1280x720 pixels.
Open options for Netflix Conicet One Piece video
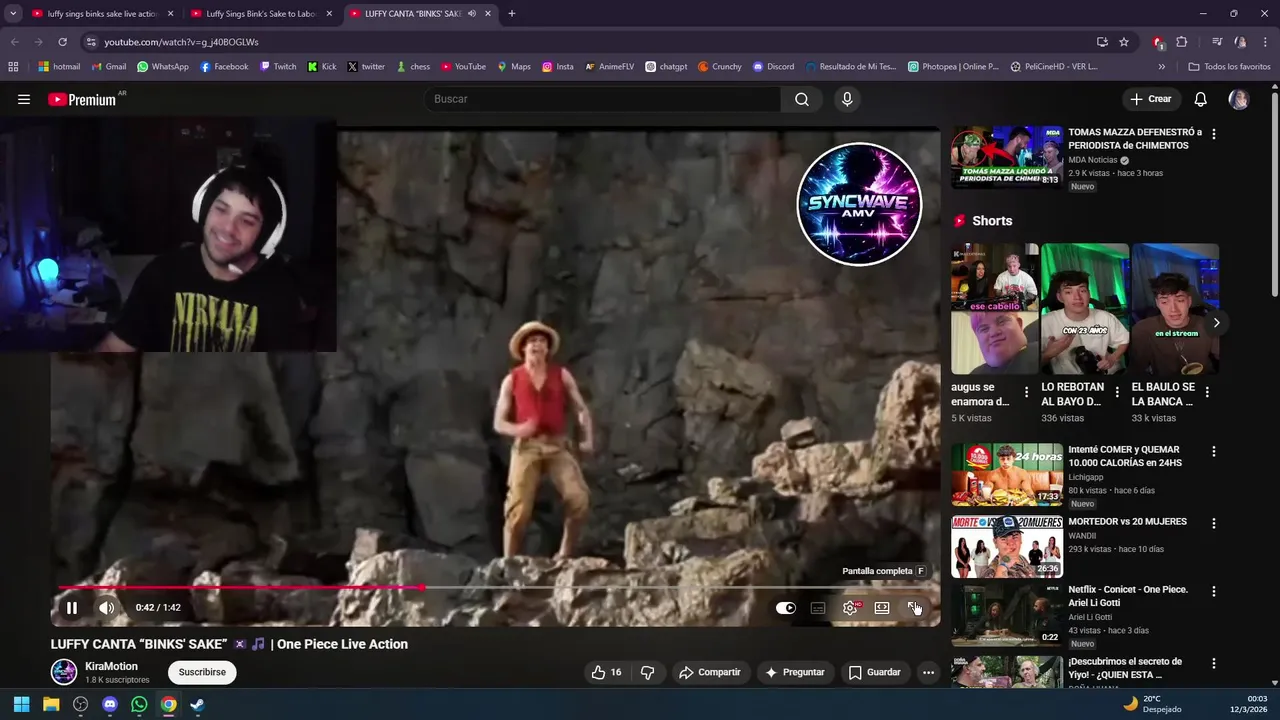[1214, 591]
